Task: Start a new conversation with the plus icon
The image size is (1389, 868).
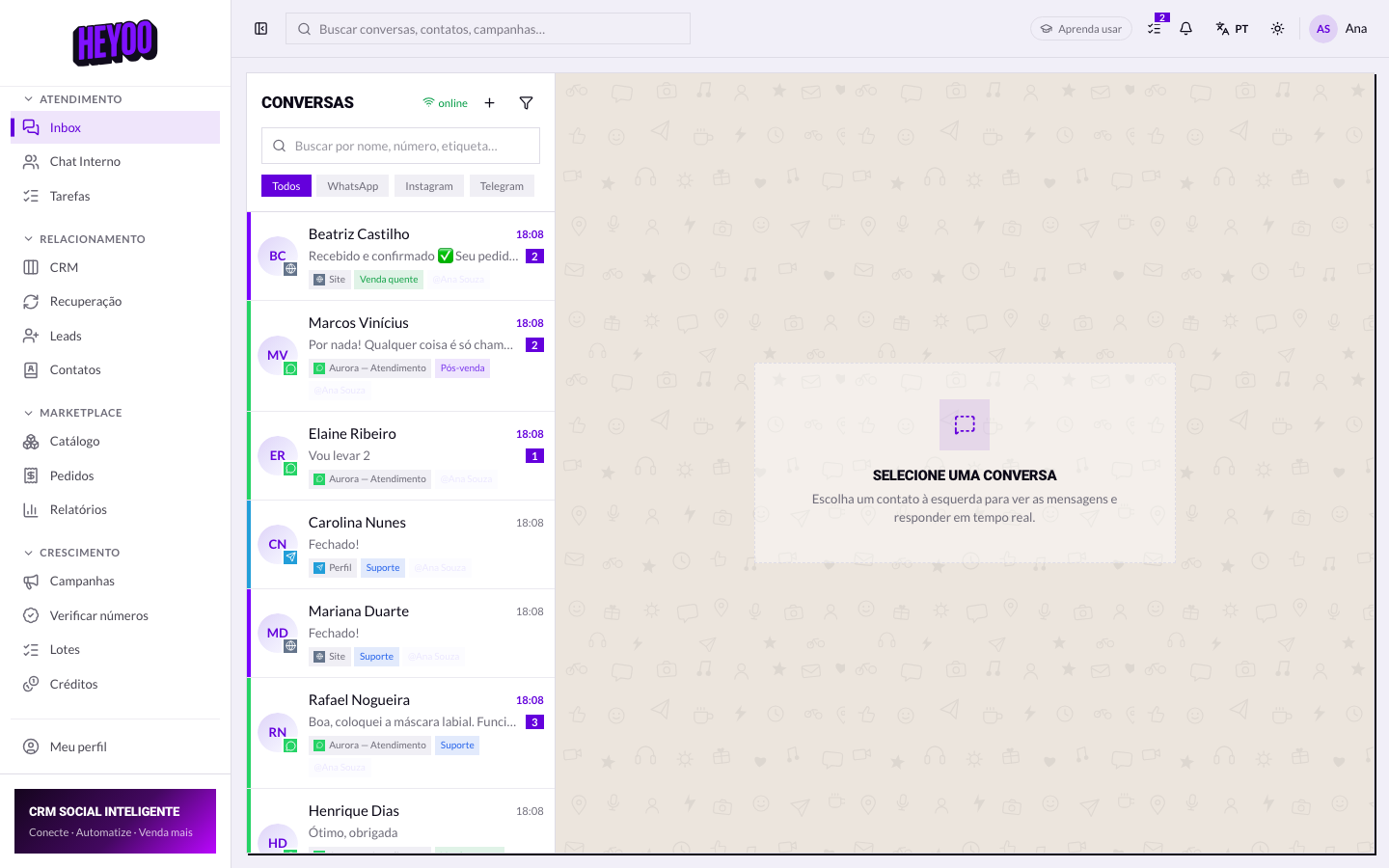Action: click(x=489, y=103)
